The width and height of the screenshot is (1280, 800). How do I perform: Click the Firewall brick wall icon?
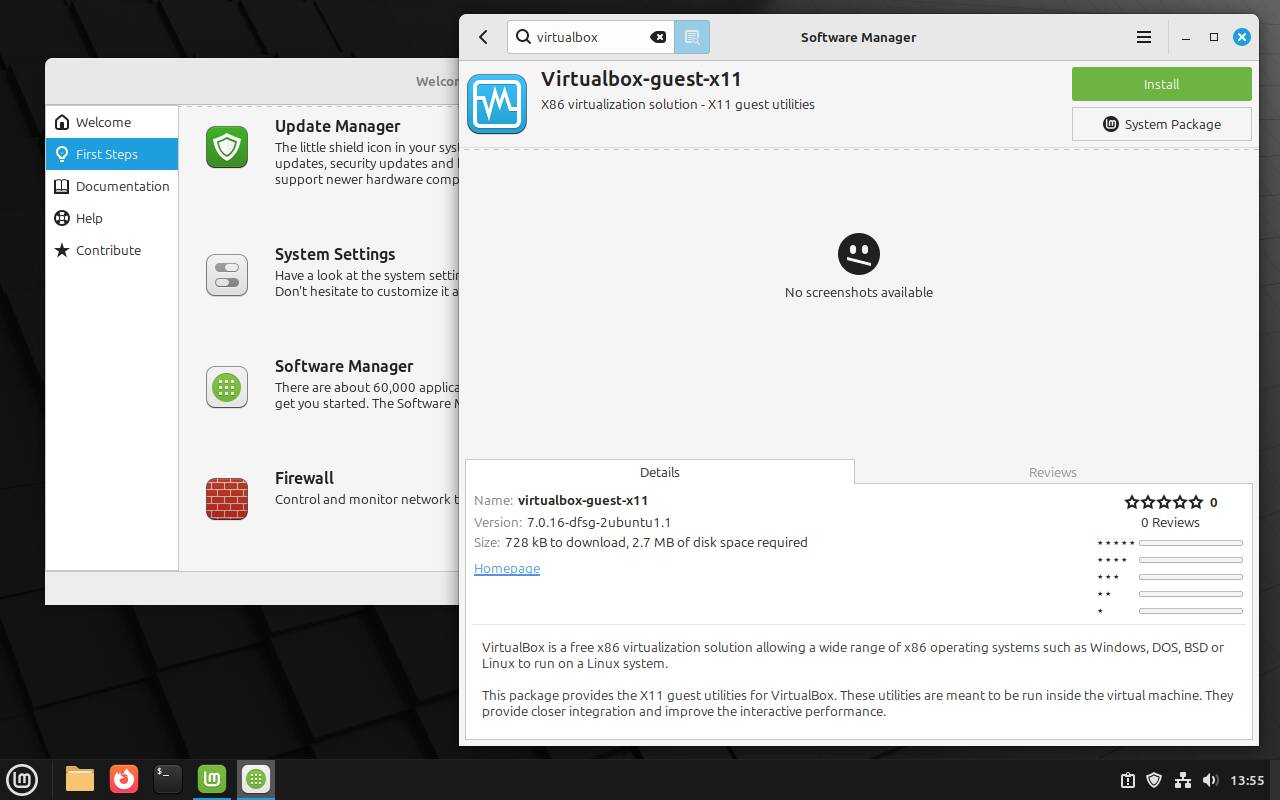click(x=227, y=499)
